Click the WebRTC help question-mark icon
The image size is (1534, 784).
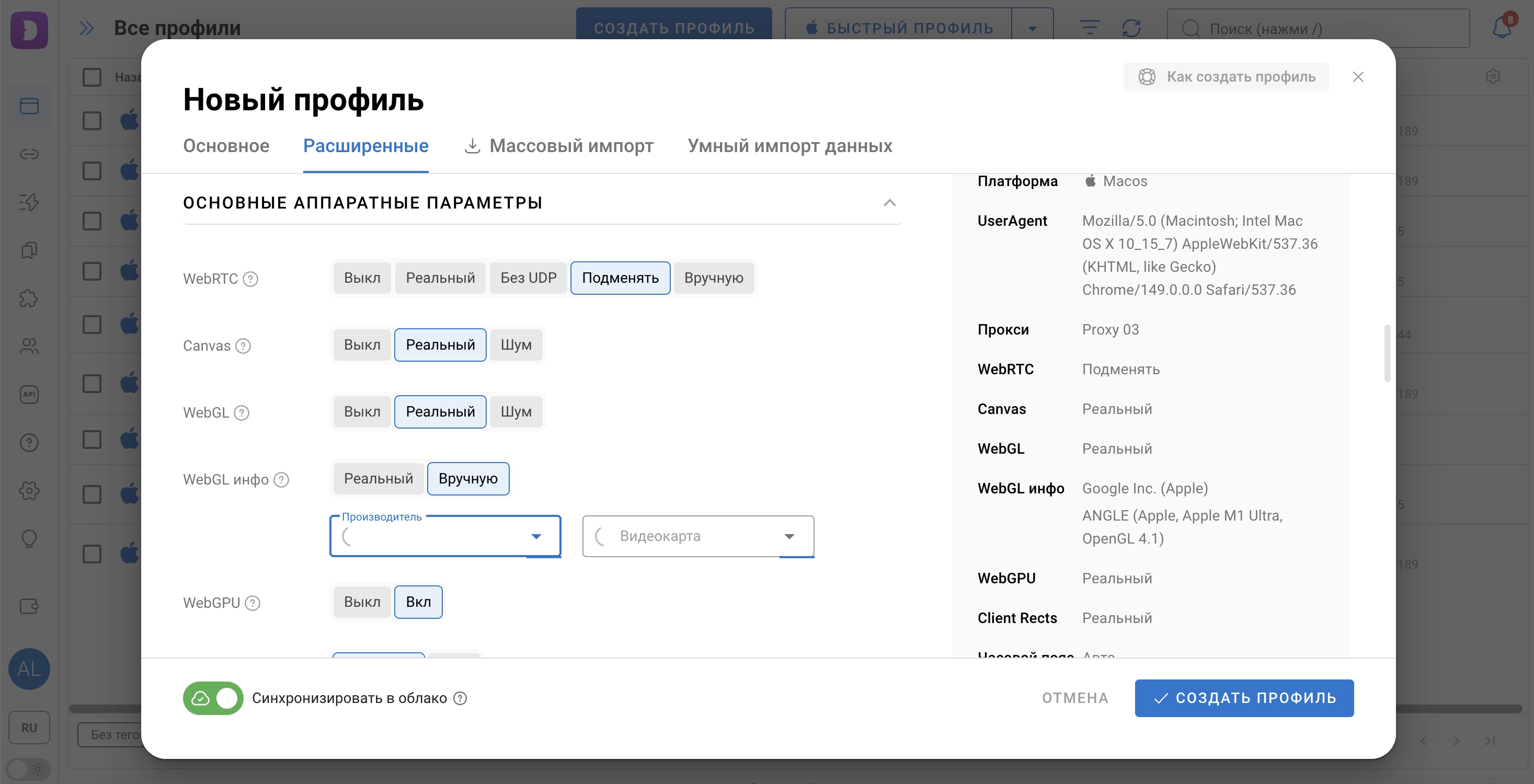[251, 279]
